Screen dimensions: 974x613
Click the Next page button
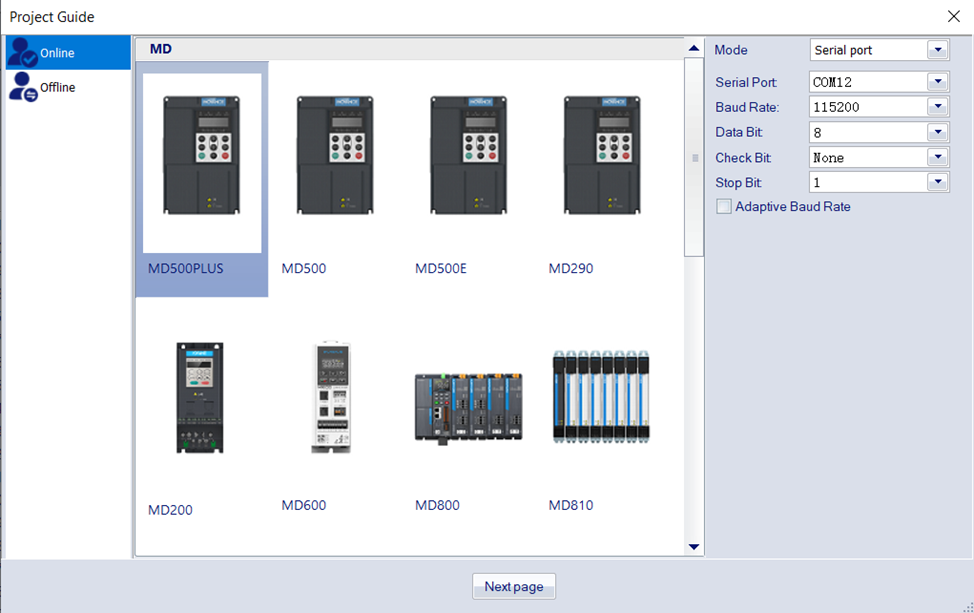[x=513, y=587]
